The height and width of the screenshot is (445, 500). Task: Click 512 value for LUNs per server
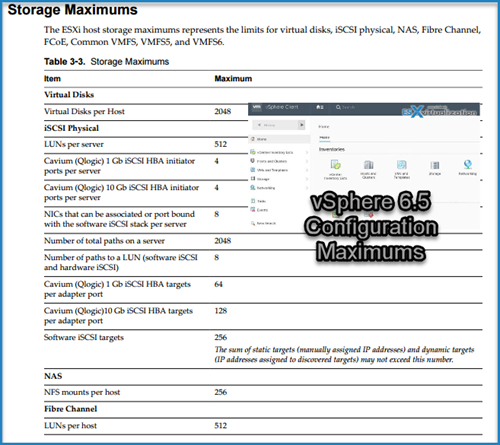point(221,144)
